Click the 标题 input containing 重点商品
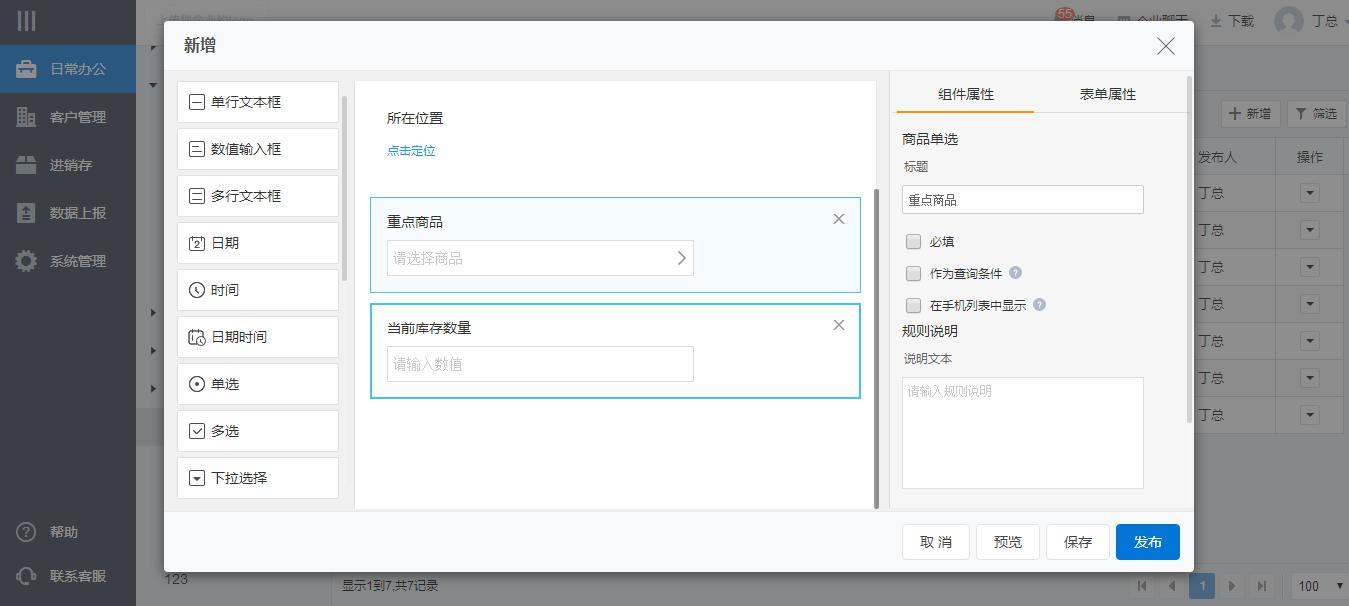The width and height of the screenshot is (1349, 606). [1022, 200]
